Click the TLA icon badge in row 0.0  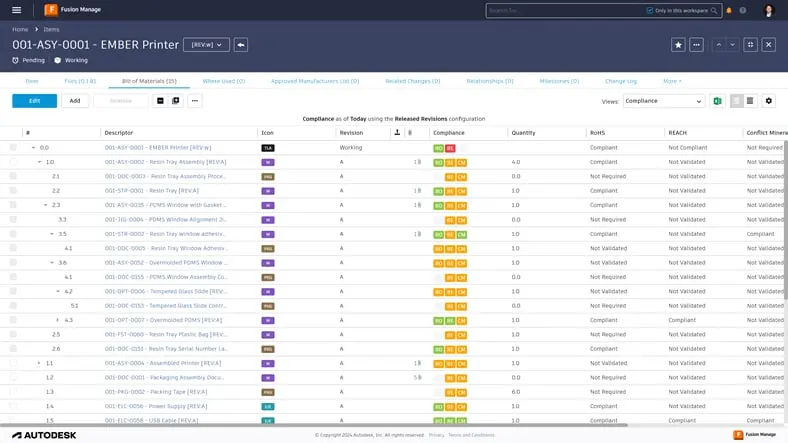coord(268,148)
